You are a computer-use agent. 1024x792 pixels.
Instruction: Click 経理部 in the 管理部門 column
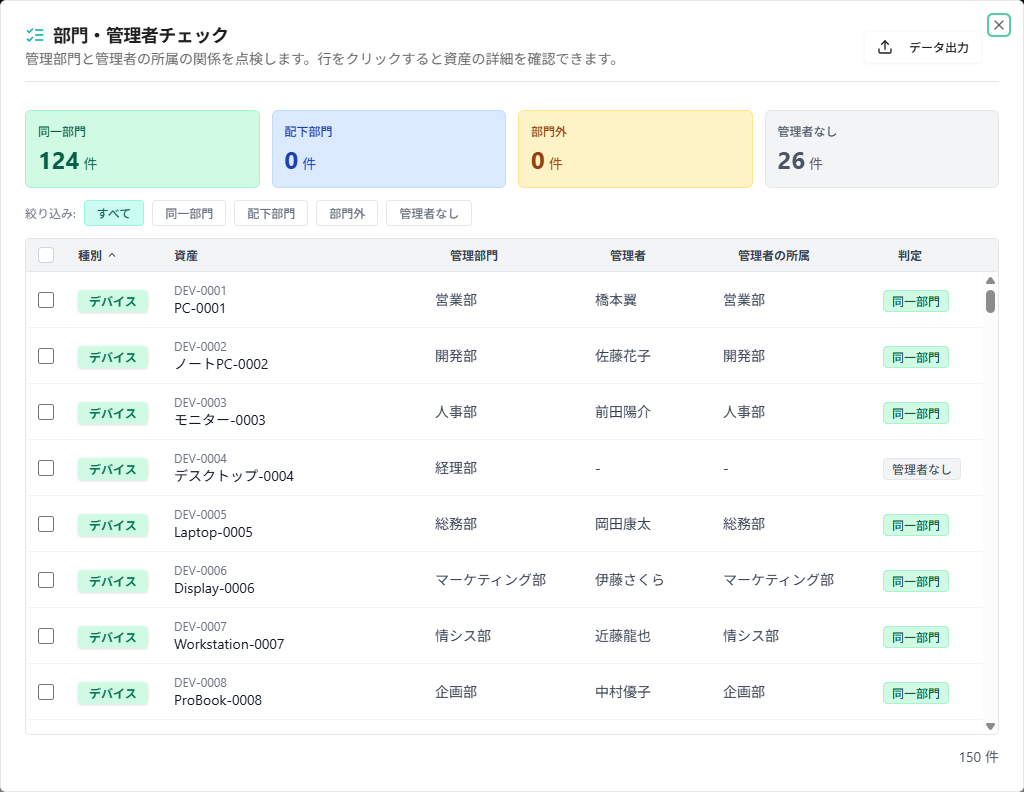tap(456, 468)
